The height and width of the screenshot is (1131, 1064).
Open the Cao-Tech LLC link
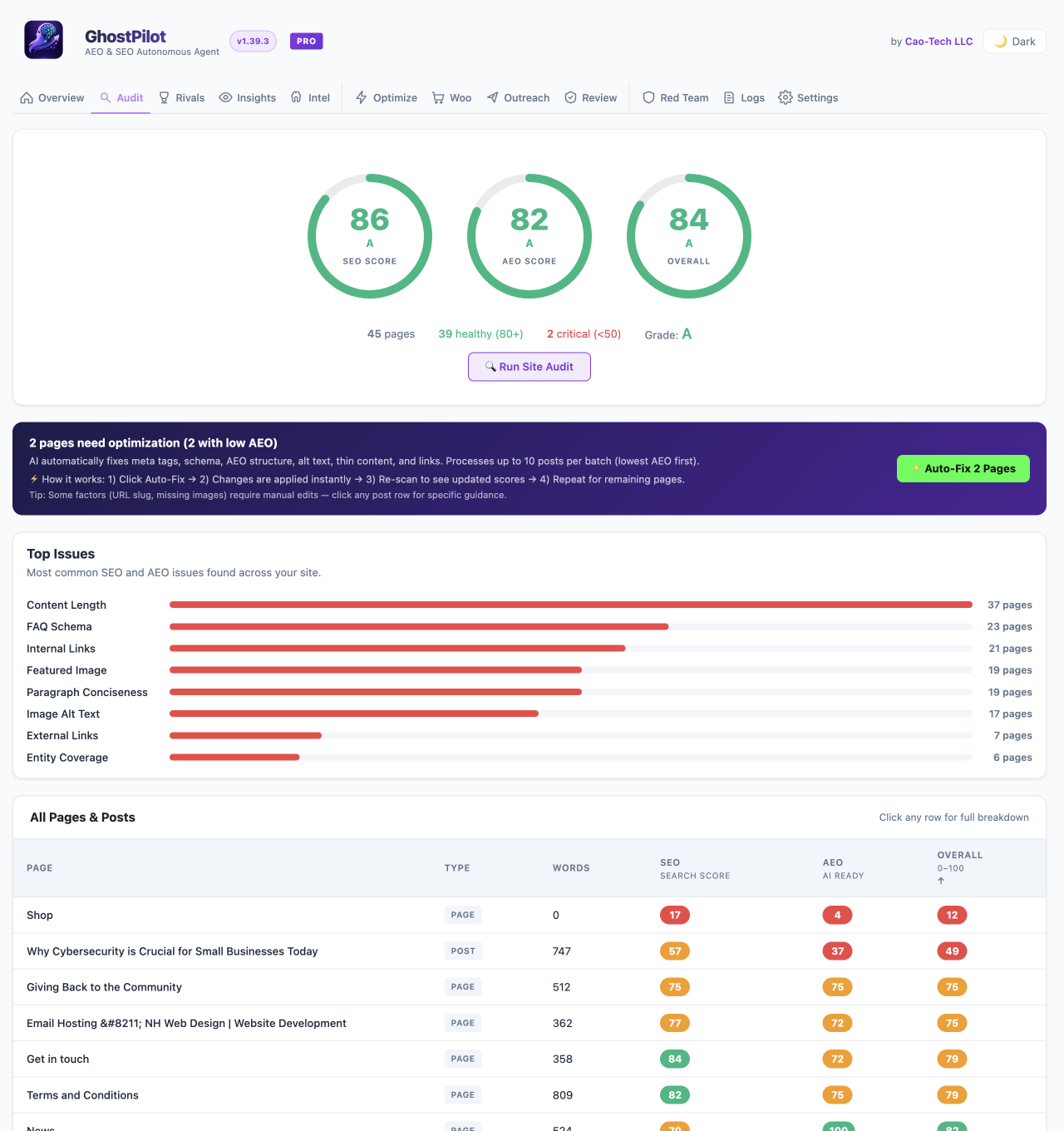coord(938,41)
